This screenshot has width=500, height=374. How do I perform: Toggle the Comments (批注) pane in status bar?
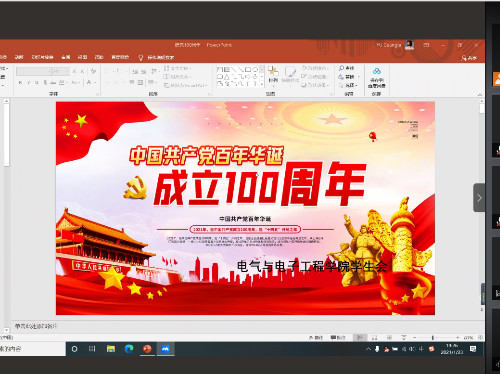tap(338, 338)
